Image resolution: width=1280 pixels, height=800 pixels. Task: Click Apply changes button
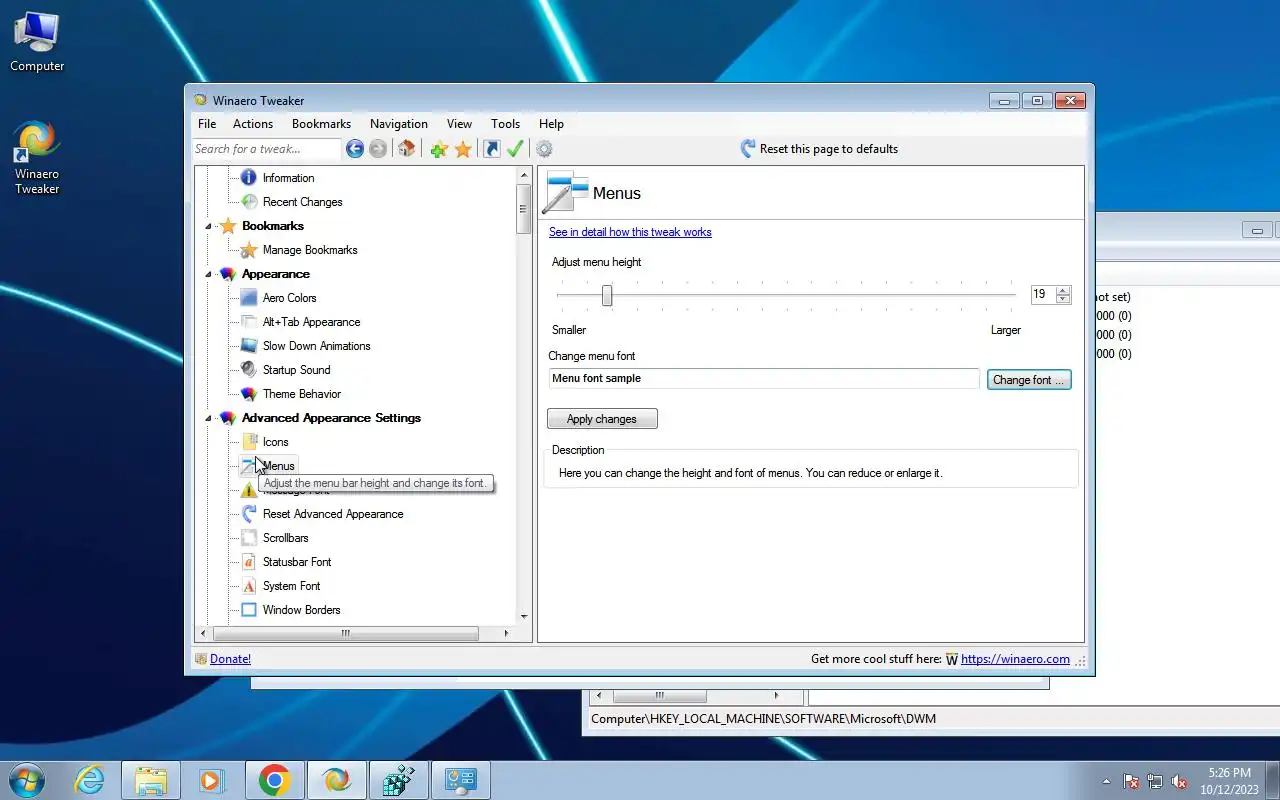click(602, 419)
